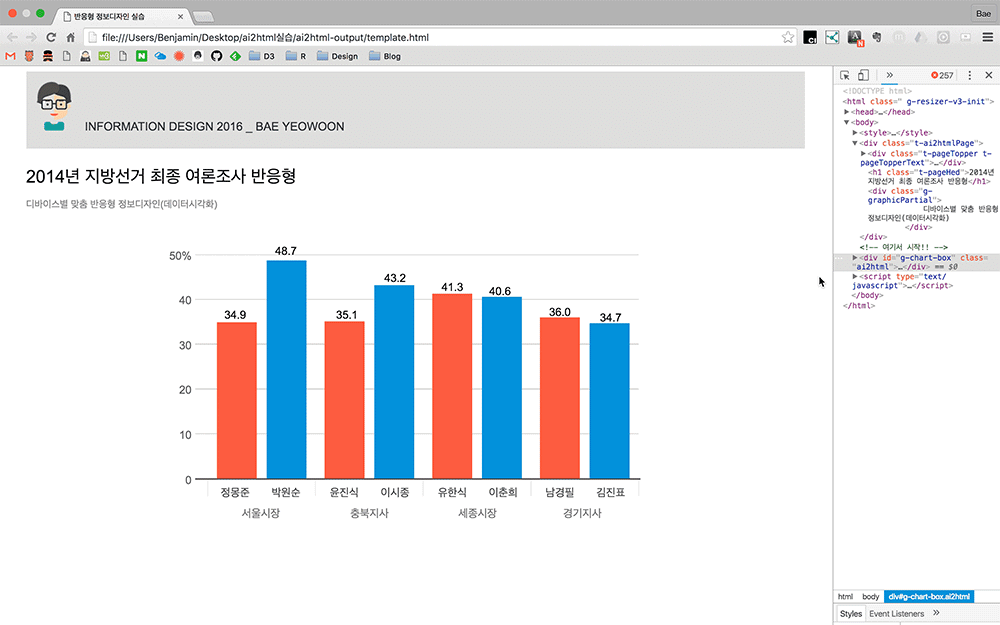The width and height of the screenshot is (1000, 625).
Task: Collapse the body element node
Action: coord(847,122)
